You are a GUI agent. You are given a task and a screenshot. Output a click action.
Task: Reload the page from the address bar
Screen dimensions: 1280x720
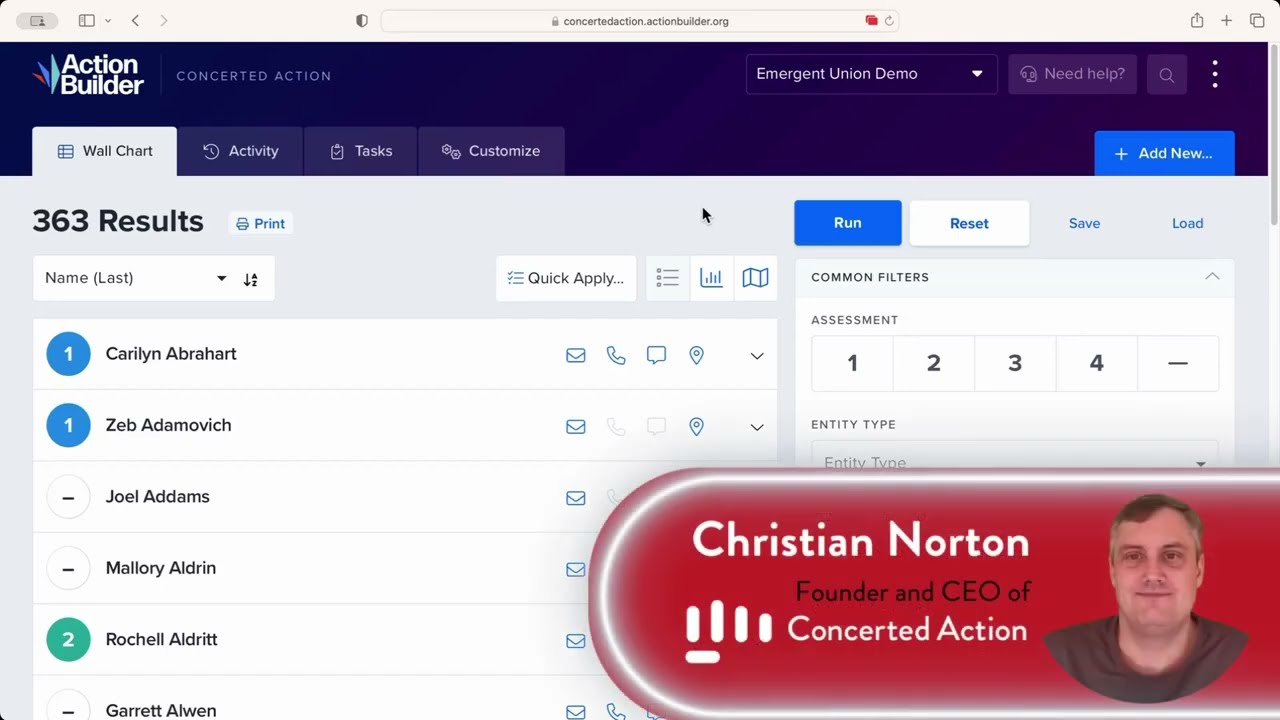[889, 21]
